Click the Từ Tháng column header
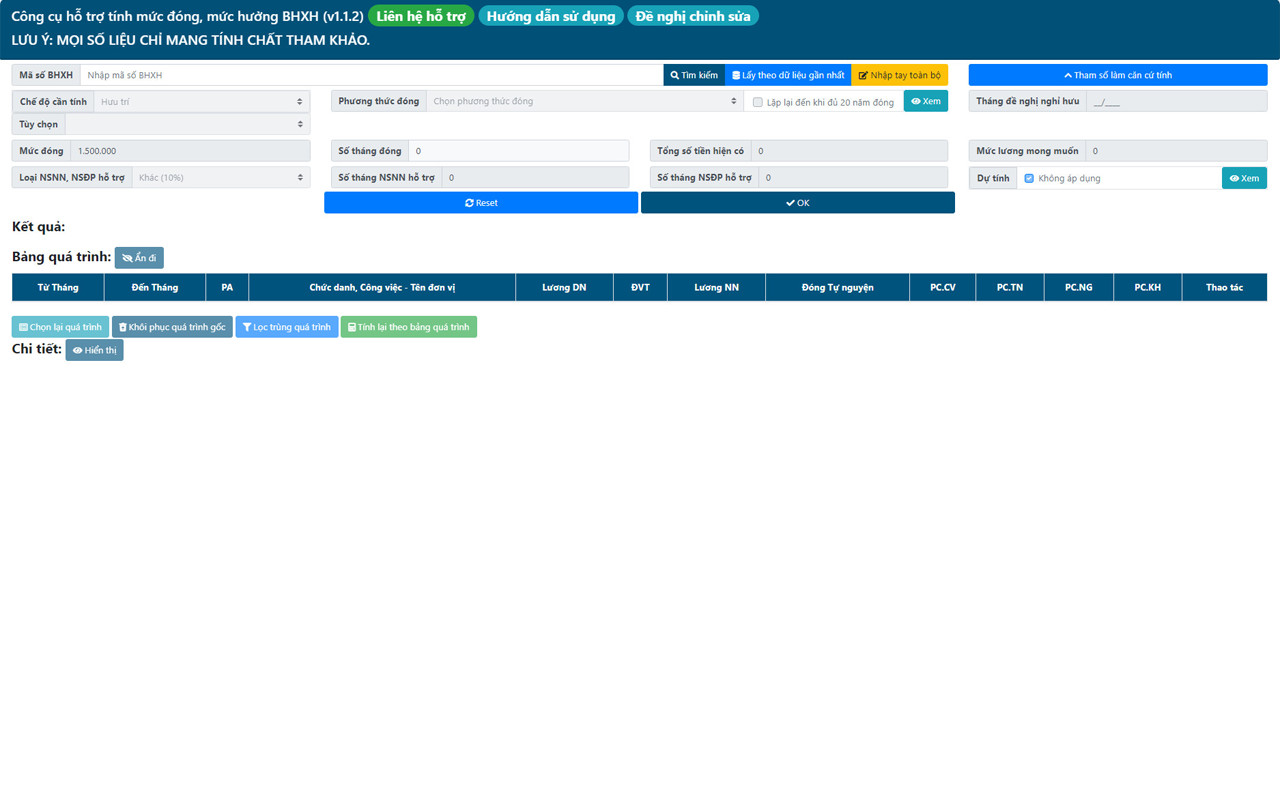This screenshot has height=800, width=1280. point(58,287)
